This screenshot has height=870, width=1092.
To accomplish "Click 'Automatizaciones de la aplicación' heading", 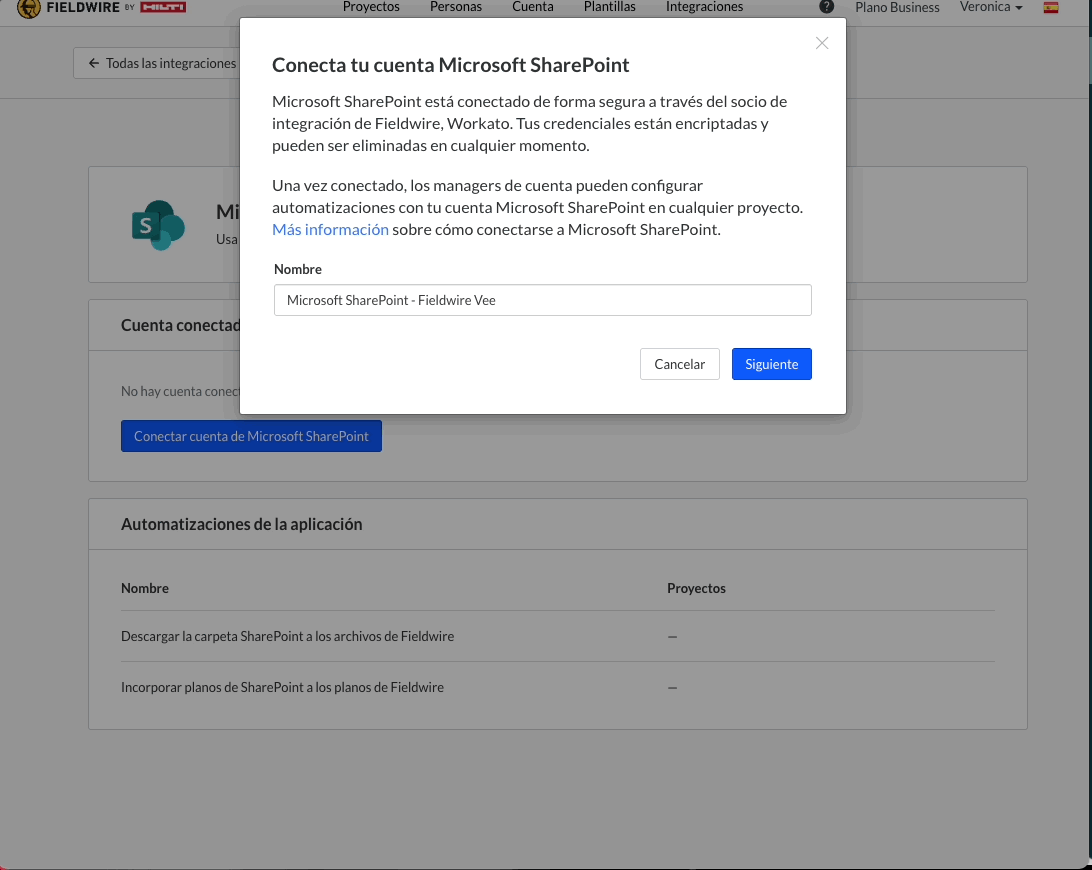I will tap(242, 524).
